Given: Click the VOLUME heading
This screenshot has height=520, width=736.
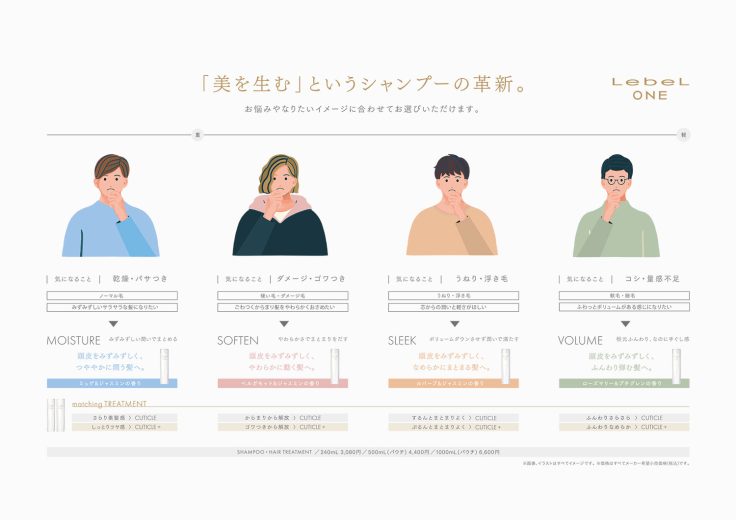Looking at the screenshot, I should (580, 340).
